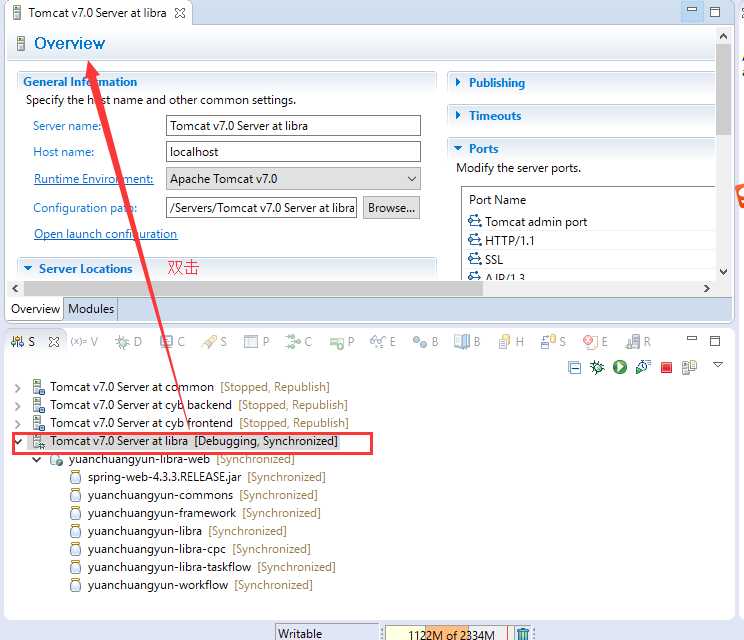Start the server in debug mode

[597, 367]
